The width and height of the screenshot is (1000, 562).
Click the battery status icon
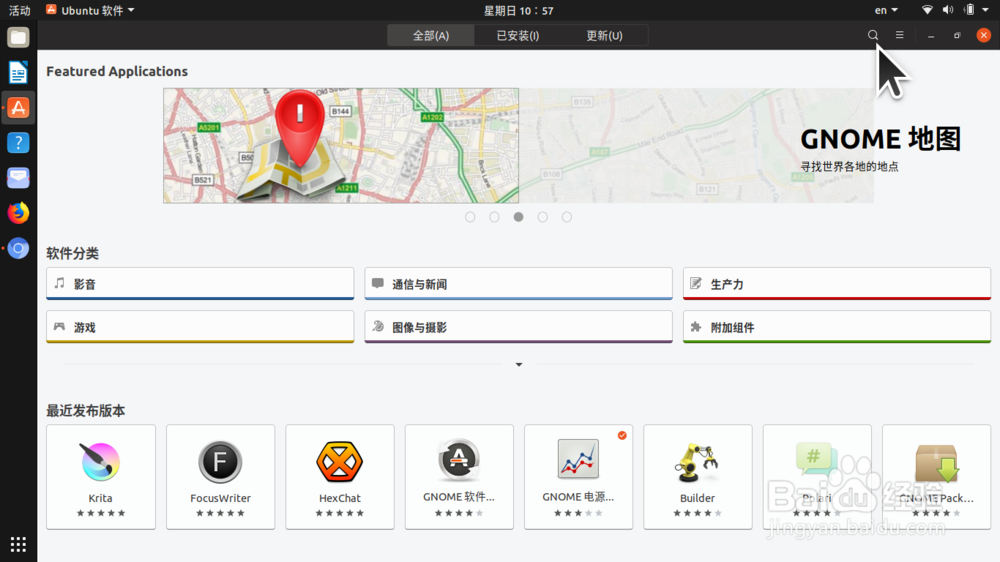pyautogui.click(x=969, y=10)
